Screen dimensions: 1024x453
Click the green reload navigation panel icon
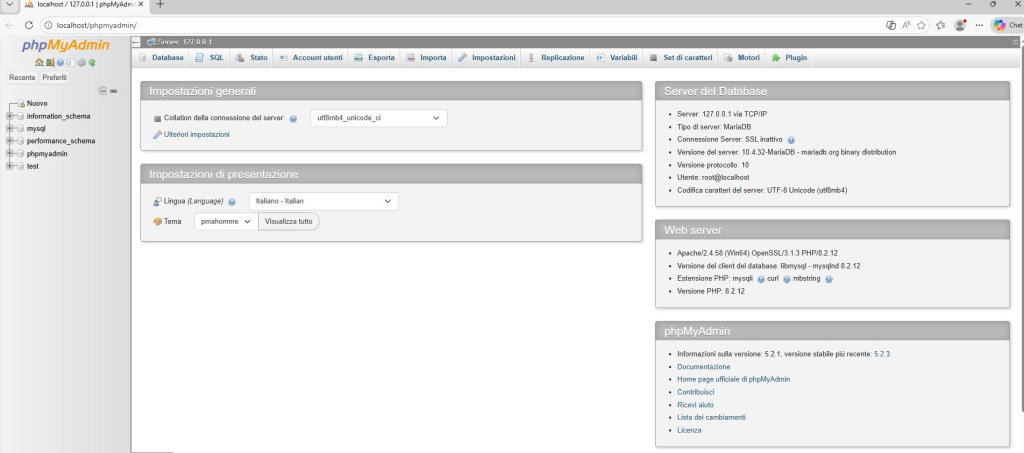tap(92, 62)
